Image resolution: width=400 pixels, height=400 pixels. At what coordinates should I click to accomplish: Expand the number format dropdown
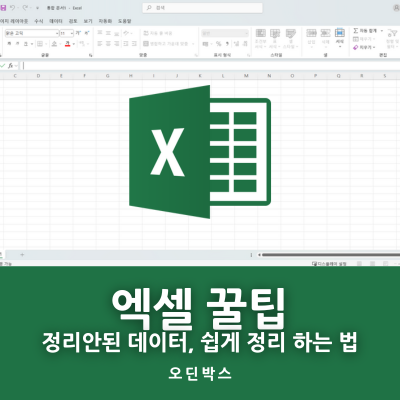click(x=247, y=33)
